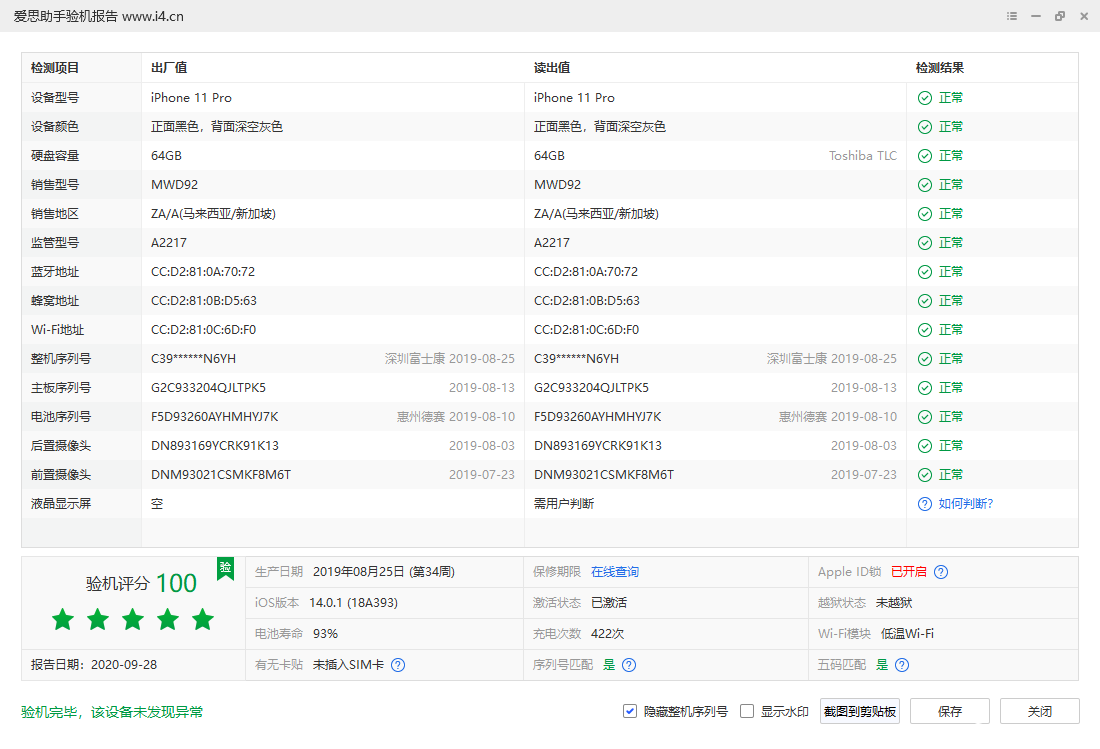Image resolution: width=1100 pixels, height=749 pixels.
Task: Select the 低温Wi-Fi module value
Action: pyautogui.click(x=907, y=633)
